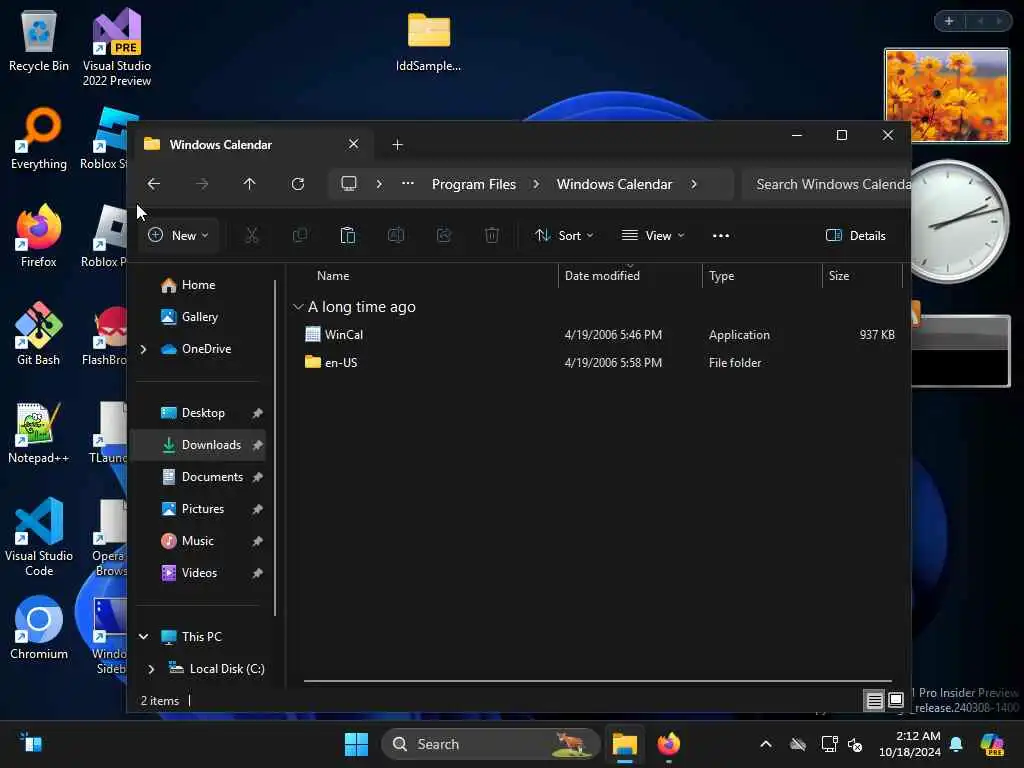
Task: Open Visual Studio Code shortcut
Action: [39, 537]
